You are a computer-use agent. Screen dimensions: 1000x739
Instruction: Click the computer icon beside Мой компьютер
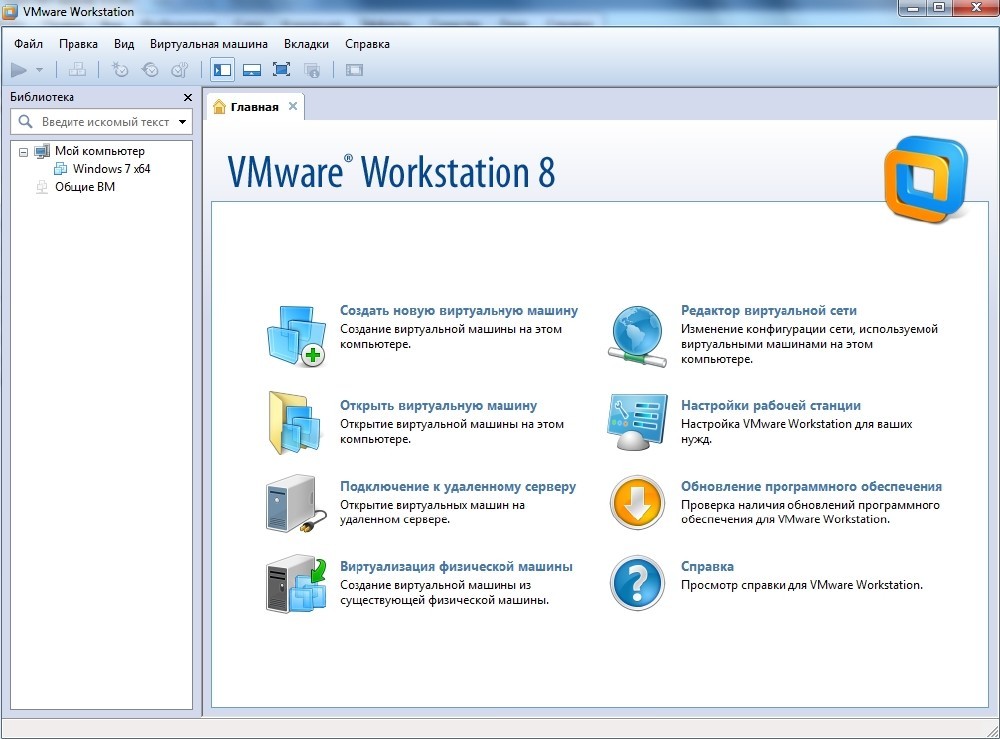tap(42, 152)
